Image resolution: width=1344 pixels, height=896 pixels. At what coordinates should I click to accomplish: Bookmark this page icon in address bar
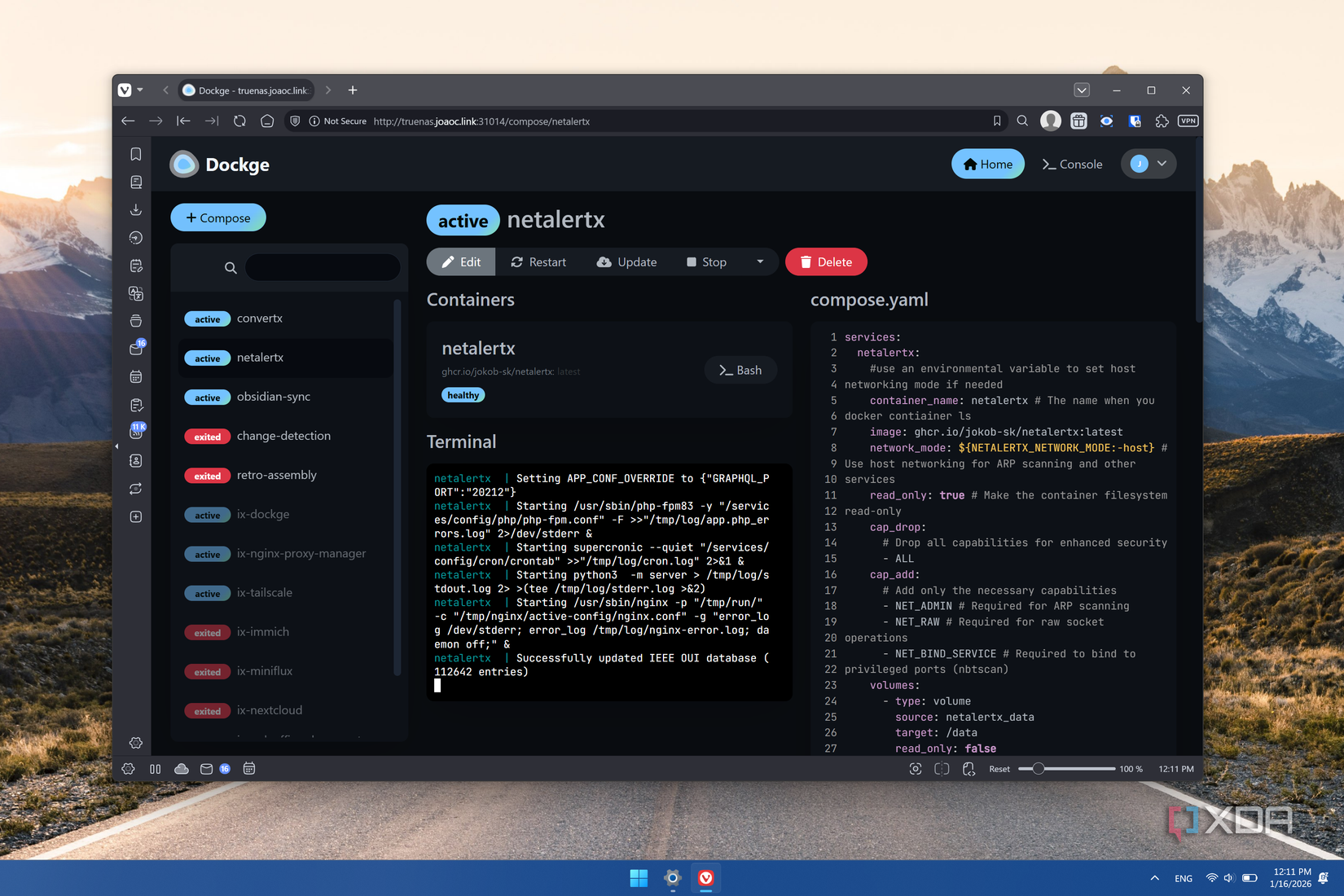997,121
